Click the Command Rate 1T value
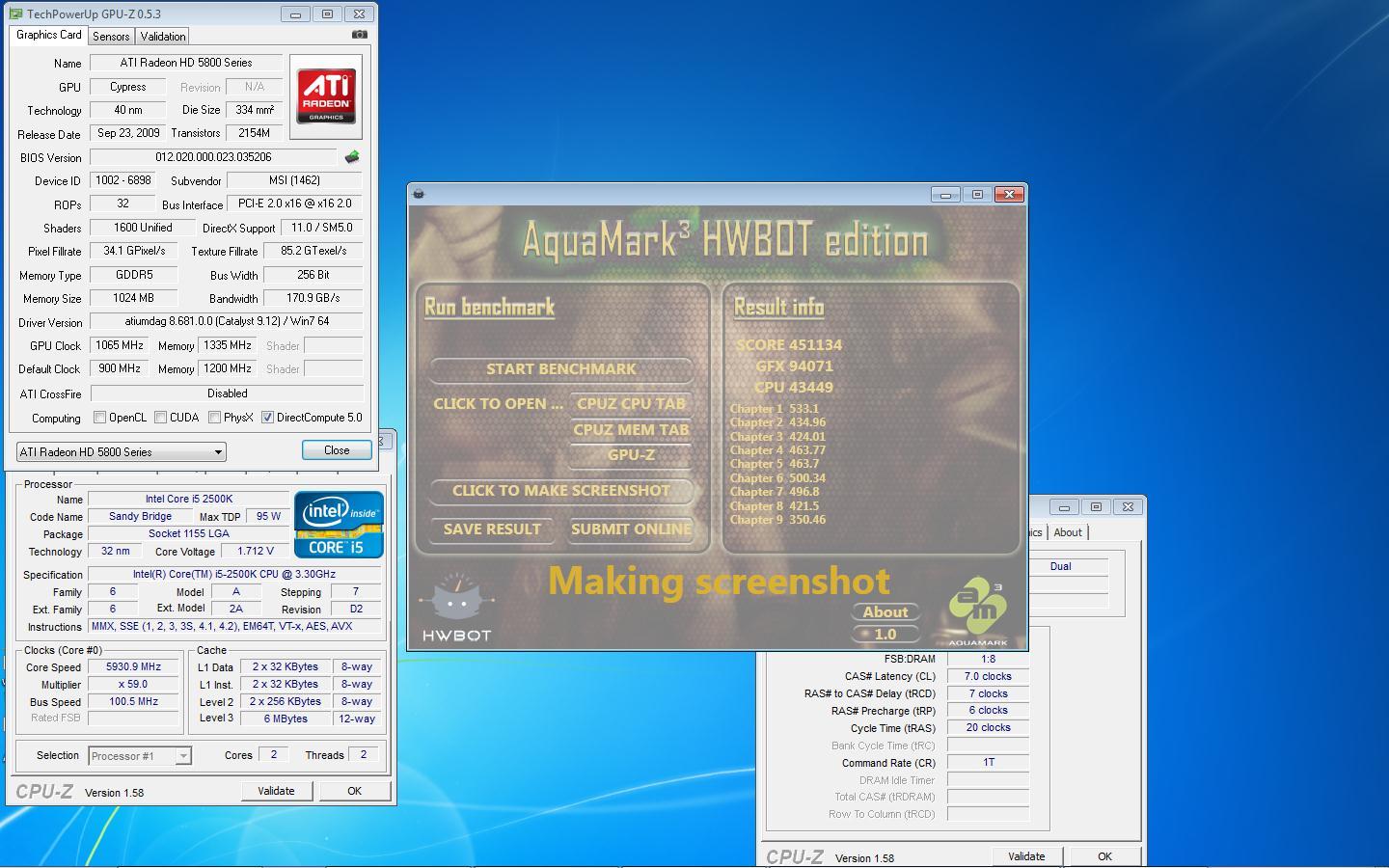 pyautogui.click(x=988, y=763)
